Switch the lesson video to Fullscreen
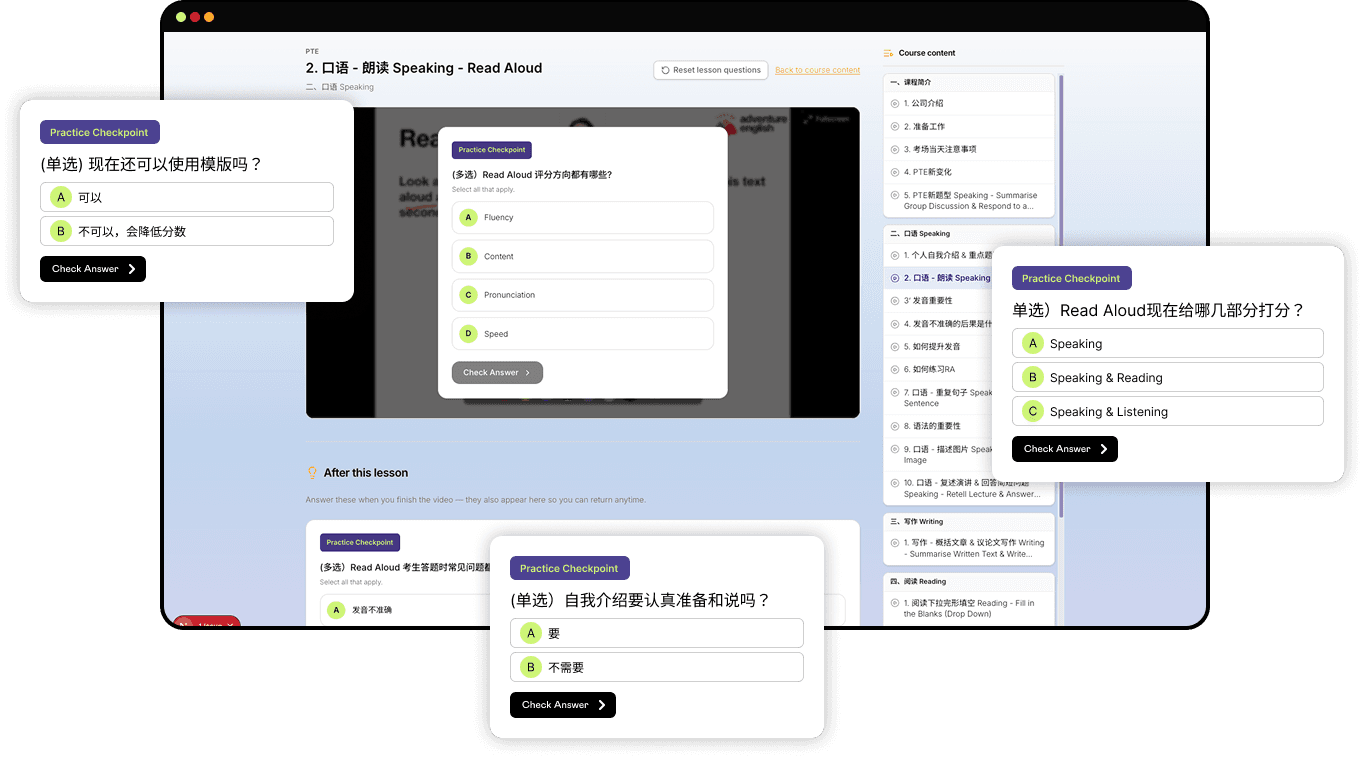Viewport: 1364px width, 758px height. coord(826,118)
